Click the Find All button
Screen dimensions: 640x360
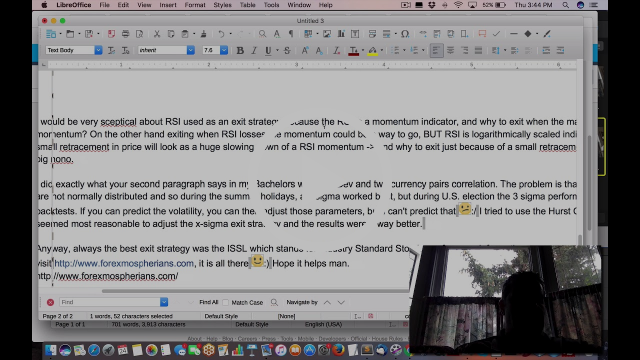coord(209,302)
